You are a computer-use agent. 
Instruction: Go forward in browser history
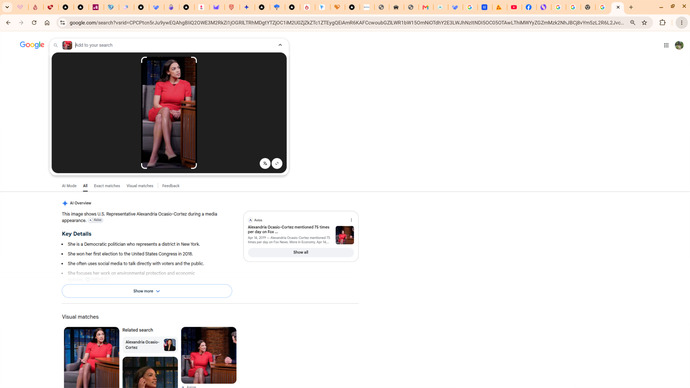point(21,22)
